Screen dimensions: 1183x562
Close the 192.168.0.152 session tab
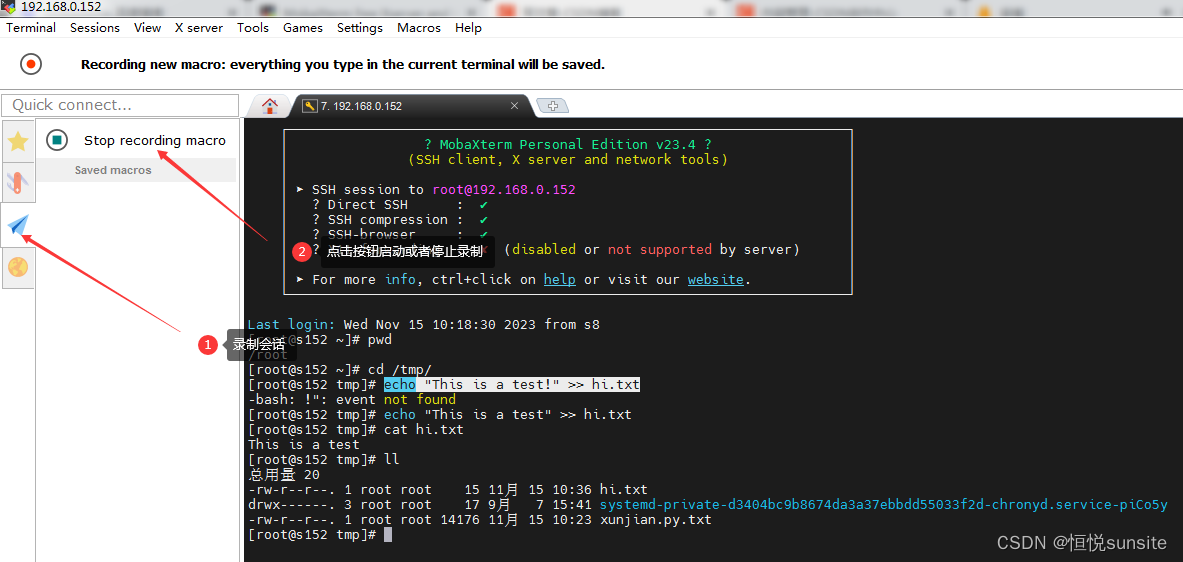click(x=515, y=105)
